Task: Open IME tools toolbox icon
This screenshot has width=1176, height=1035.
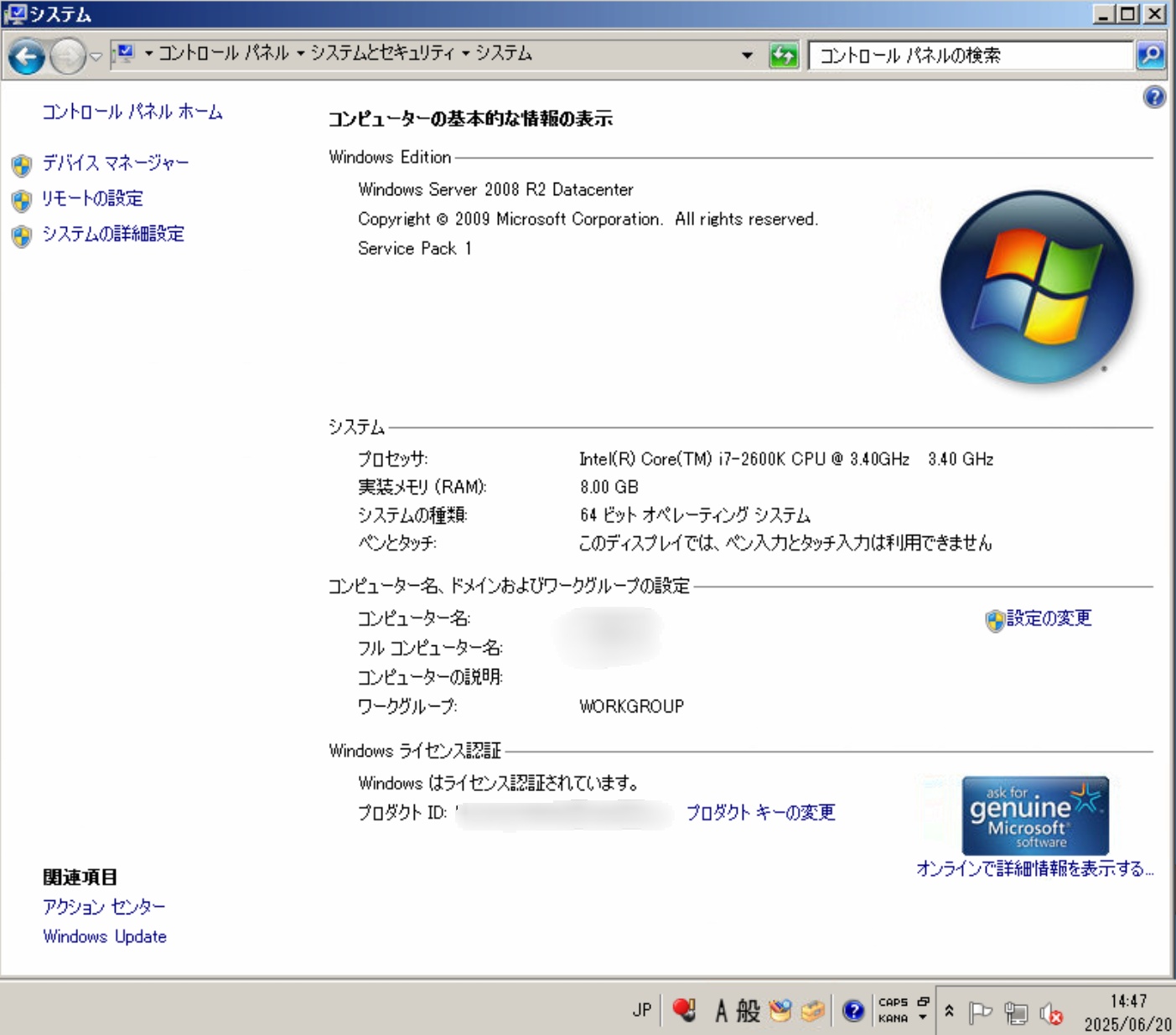Action: pyautogui.click(x=812, y=1012)
